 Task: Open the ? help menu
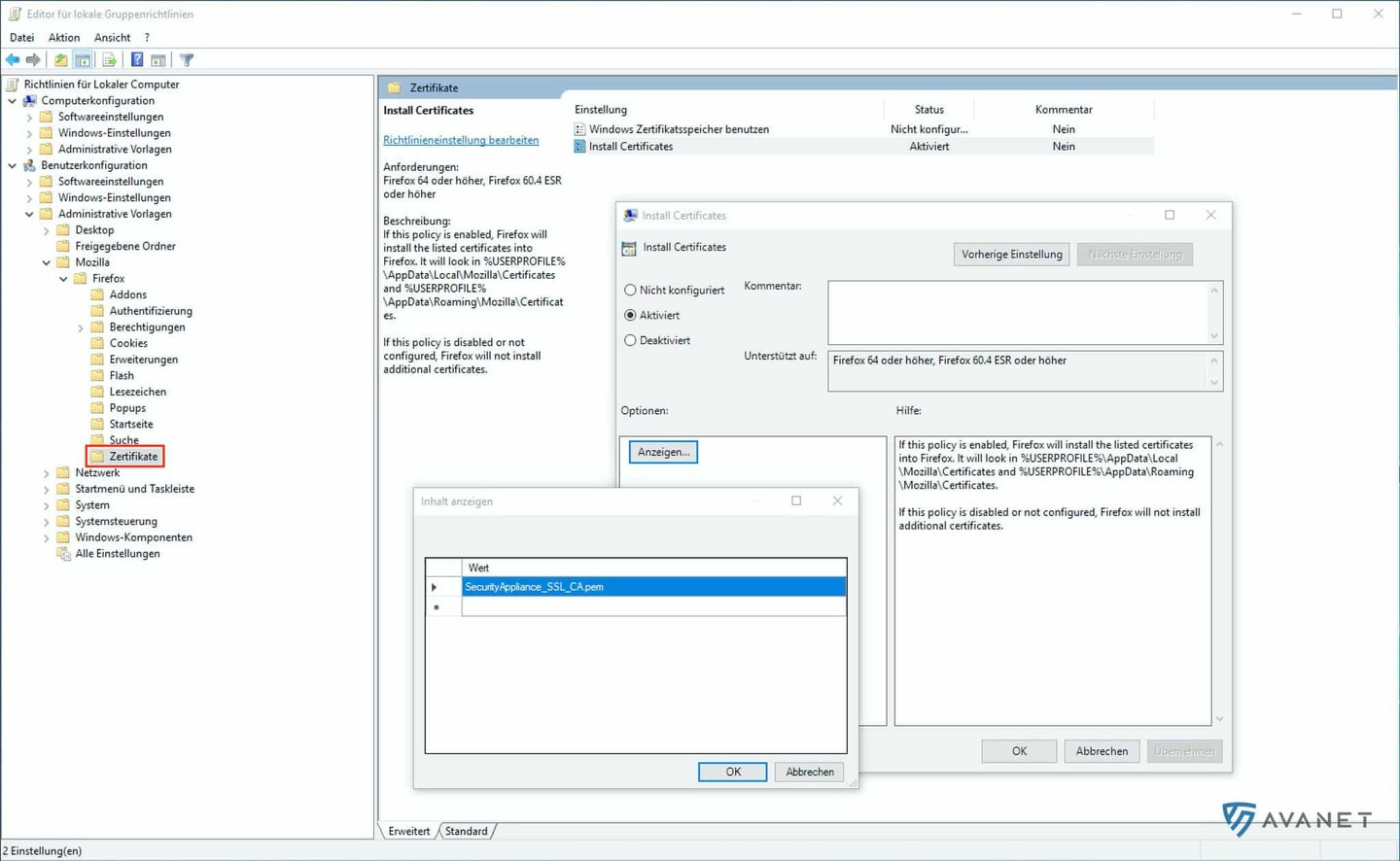[x=147, y=38]
